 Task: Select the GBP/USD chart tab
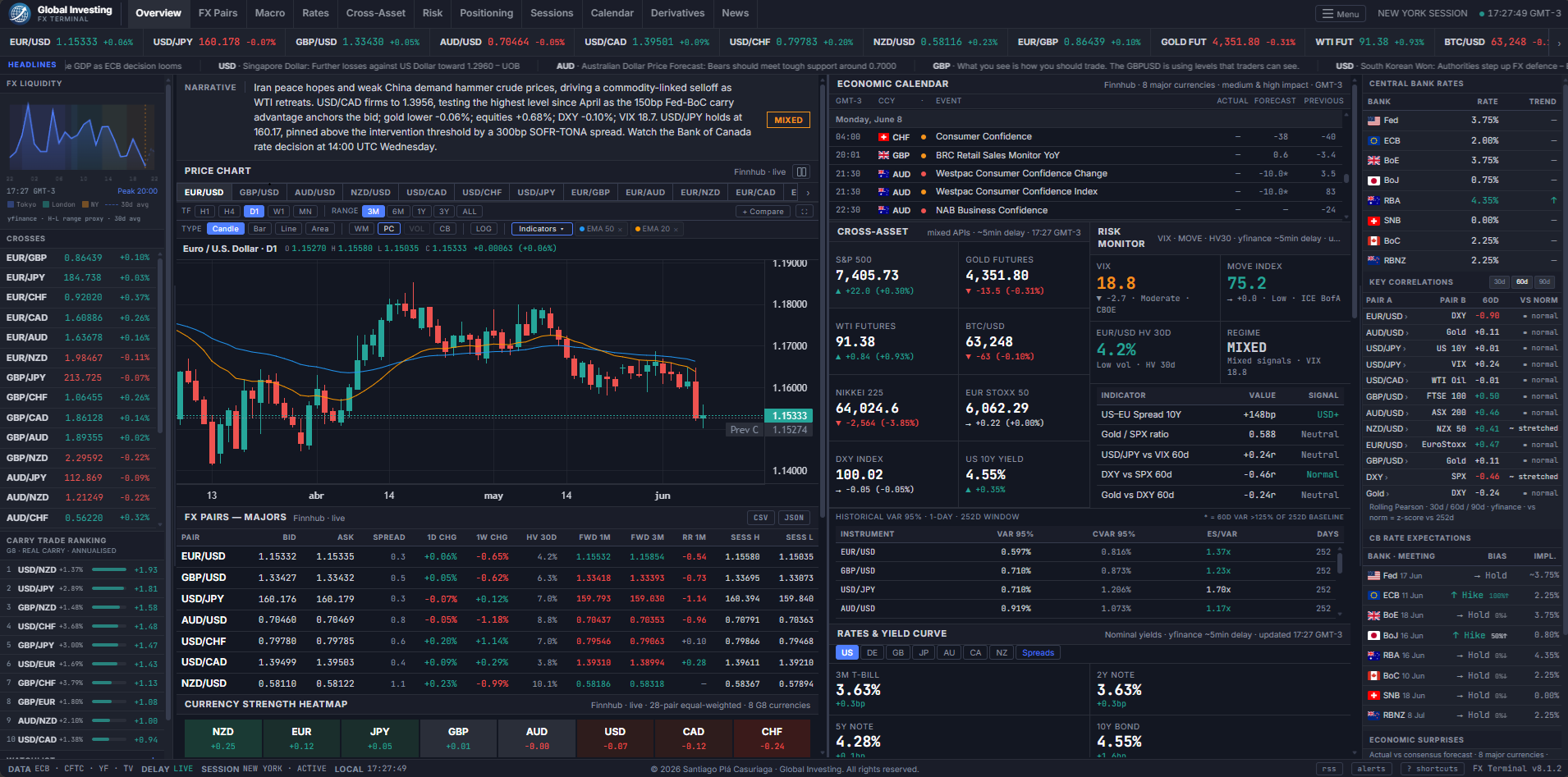click(x=259, y=193)
